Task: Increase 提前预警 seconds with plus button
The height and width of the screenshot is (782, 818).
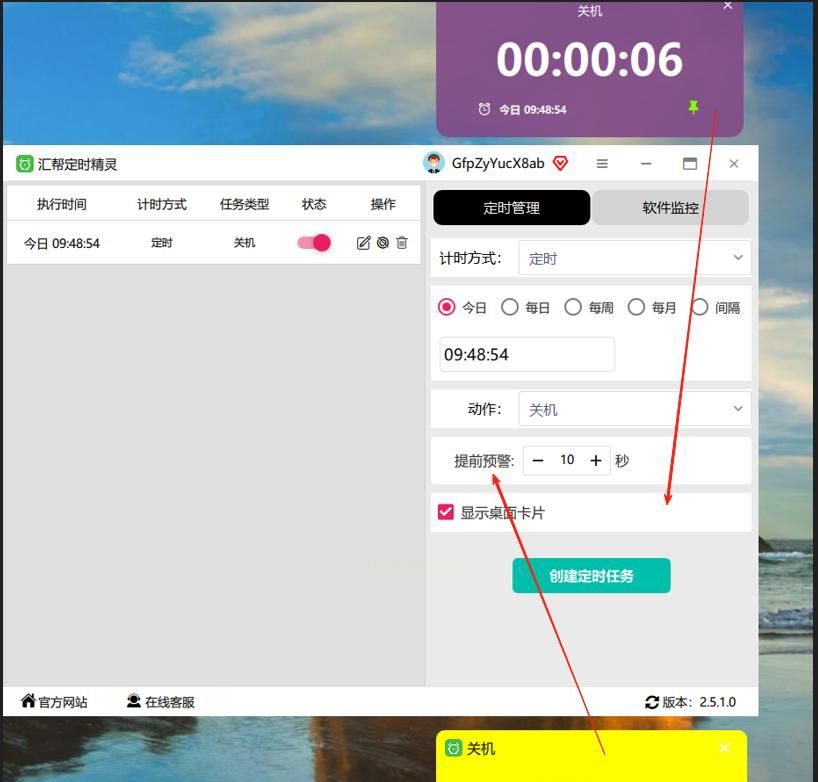Action: (596, 460)
